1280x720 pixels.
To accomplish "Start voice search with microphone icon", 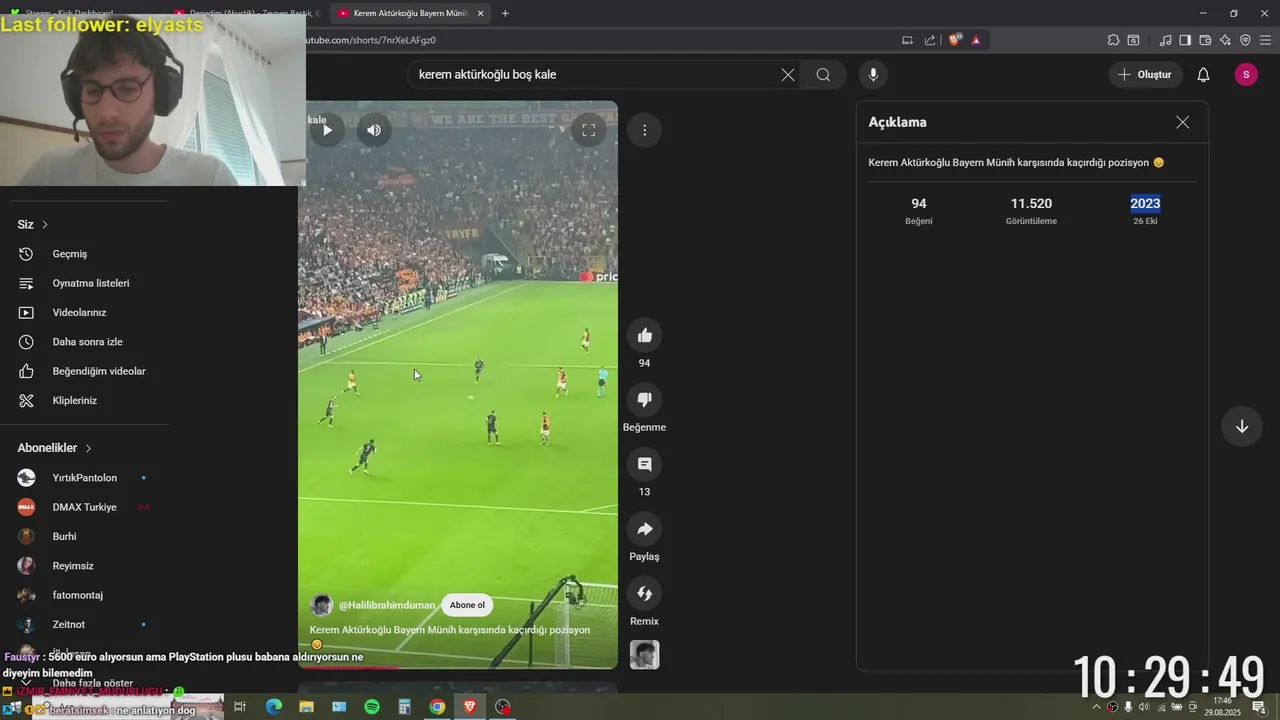I will pos(873,75).
